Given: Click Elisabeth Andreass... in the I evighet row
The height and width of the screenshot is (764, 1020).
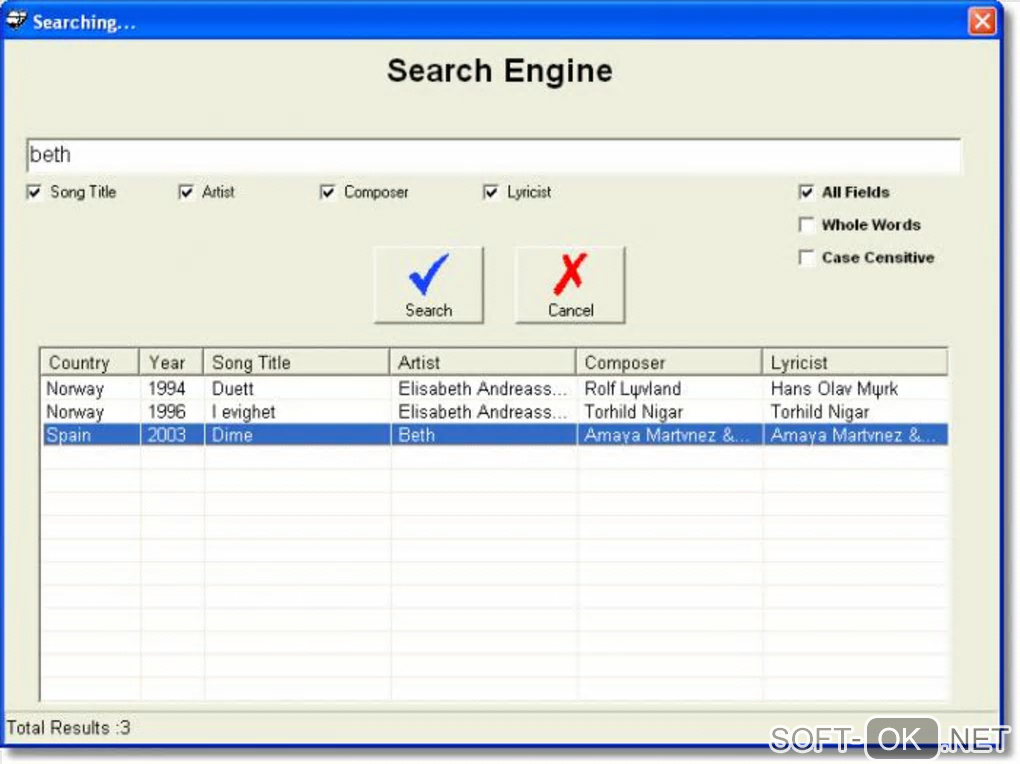Looking at the screenshot, I should click(x=483, y=412).
